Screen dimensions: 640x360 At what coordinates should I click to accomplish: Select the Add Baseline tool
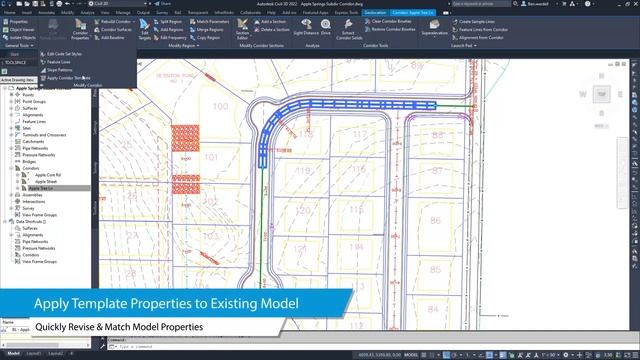(109, 38)
